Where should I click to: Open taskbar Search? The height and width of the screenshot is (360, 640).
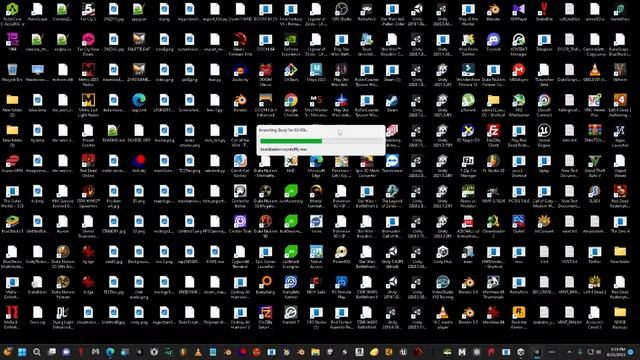[37, 352]
